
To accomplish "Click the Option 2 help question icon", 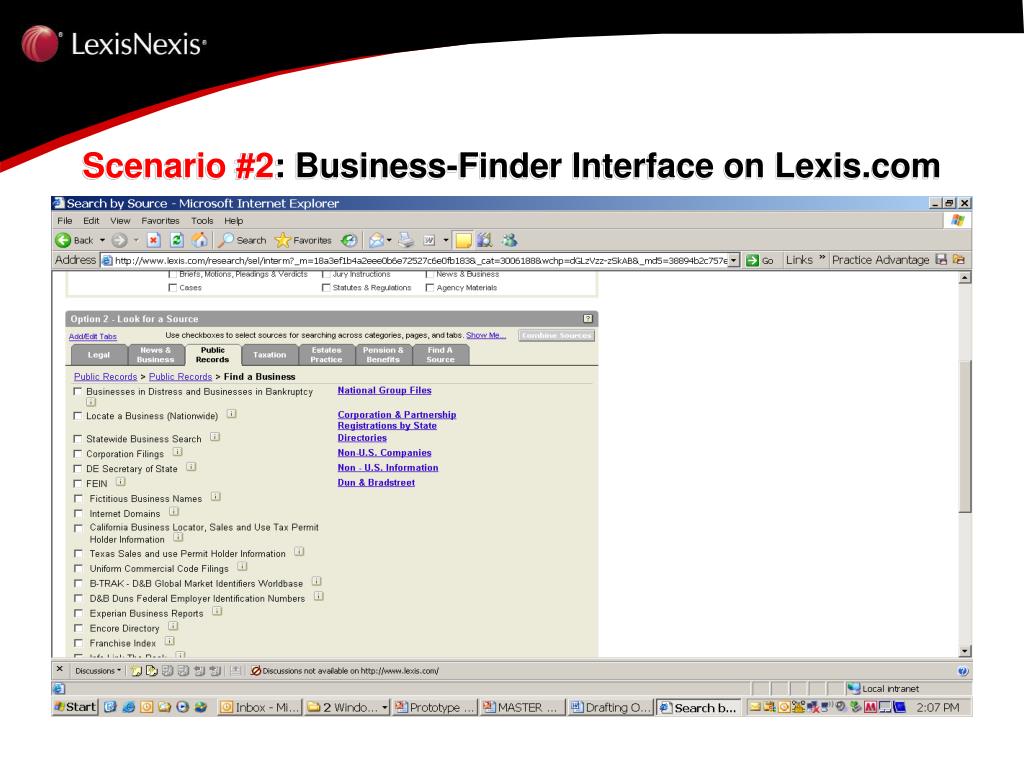I will pos(588,319).
